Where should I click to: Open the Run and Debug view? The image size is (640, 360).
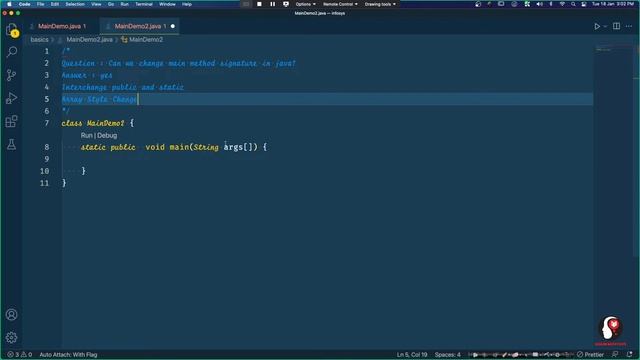pos(11,98)
